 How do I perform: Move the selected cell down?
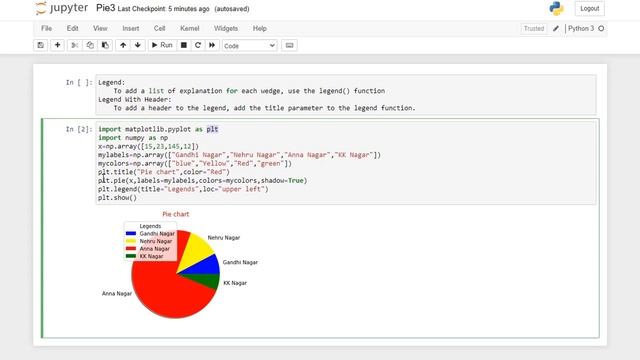(x=138, y=45)
